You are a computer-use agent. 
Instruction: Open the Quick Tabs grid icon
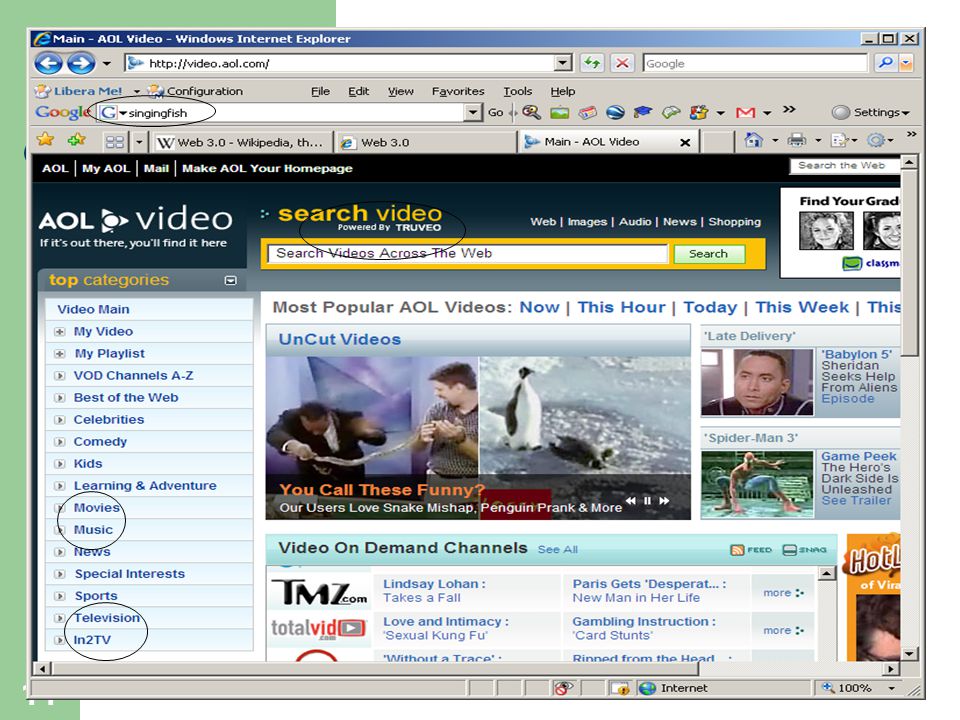pos(114,142)
